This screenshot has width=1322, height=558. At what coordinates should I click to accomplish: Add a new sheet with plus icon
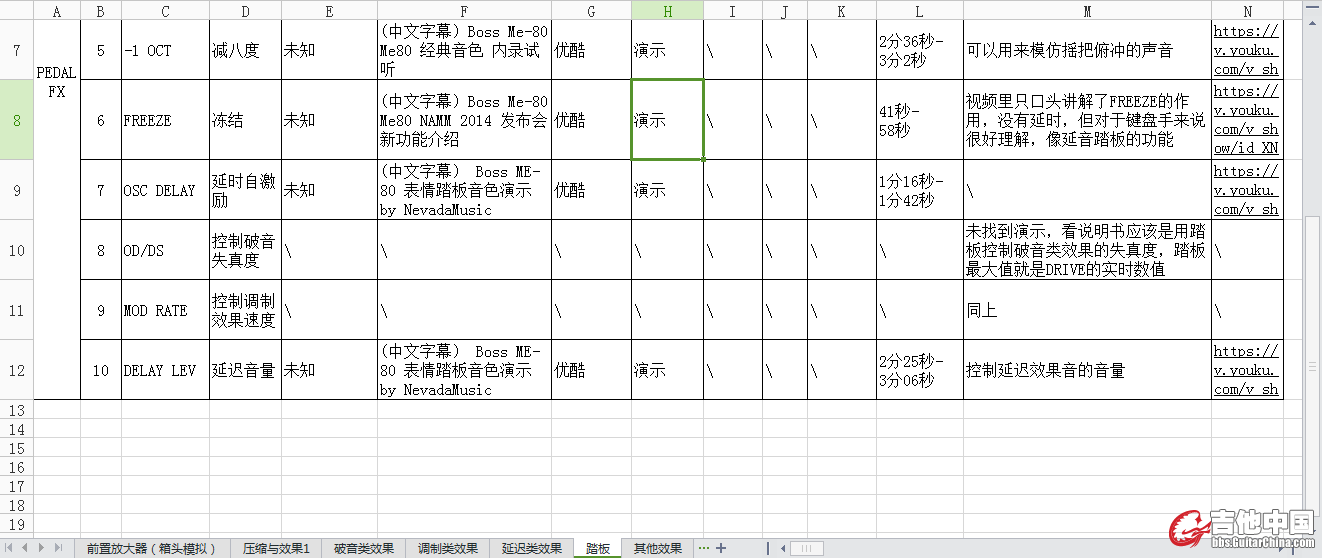[x=721, y=548]
